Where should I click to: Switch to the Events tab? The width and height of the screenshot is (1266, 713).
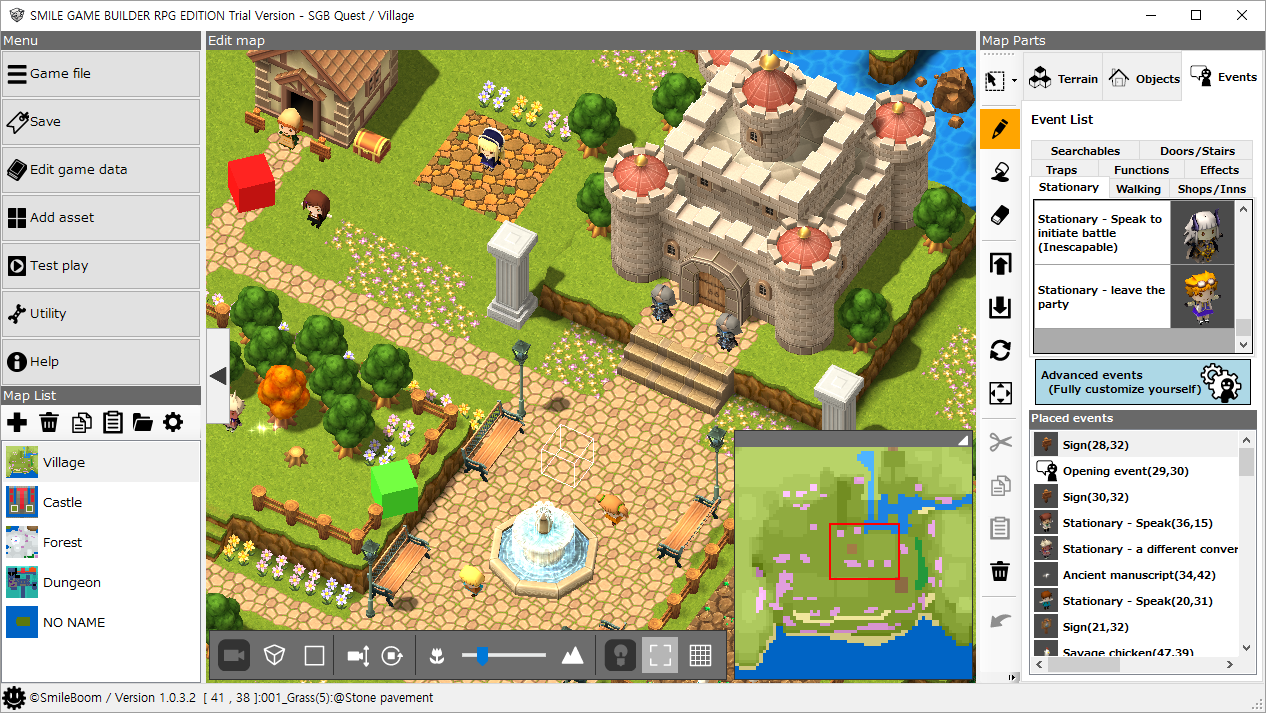click(1222, 77)
